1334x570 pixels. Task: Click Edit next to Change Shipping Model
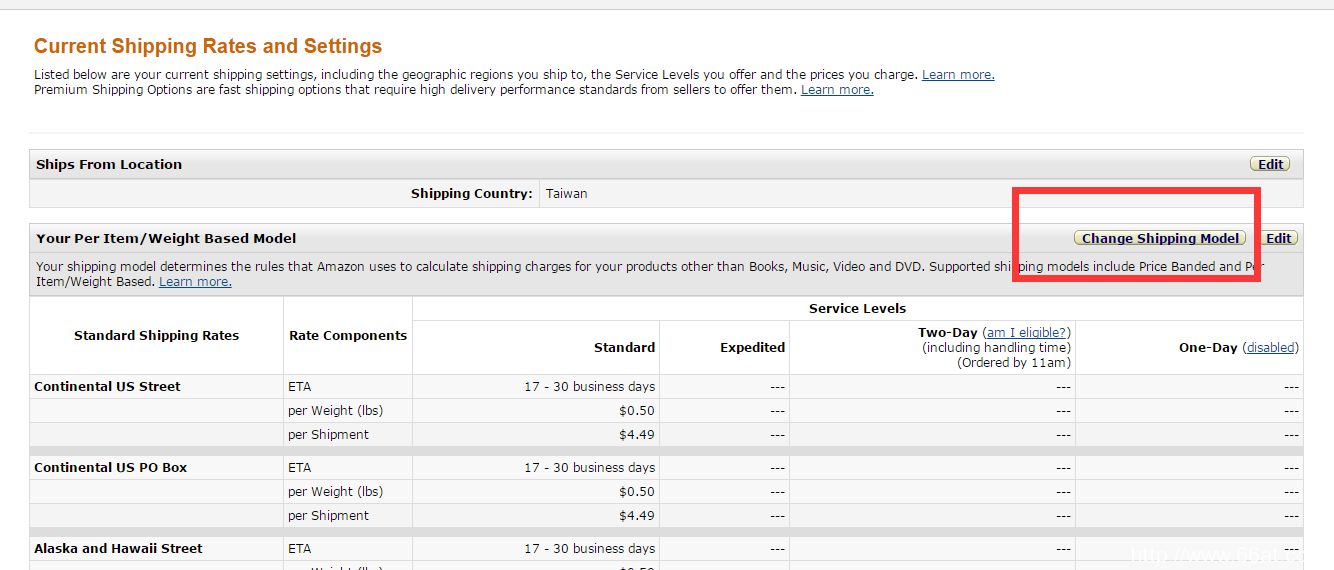[x=1279, y=238]
